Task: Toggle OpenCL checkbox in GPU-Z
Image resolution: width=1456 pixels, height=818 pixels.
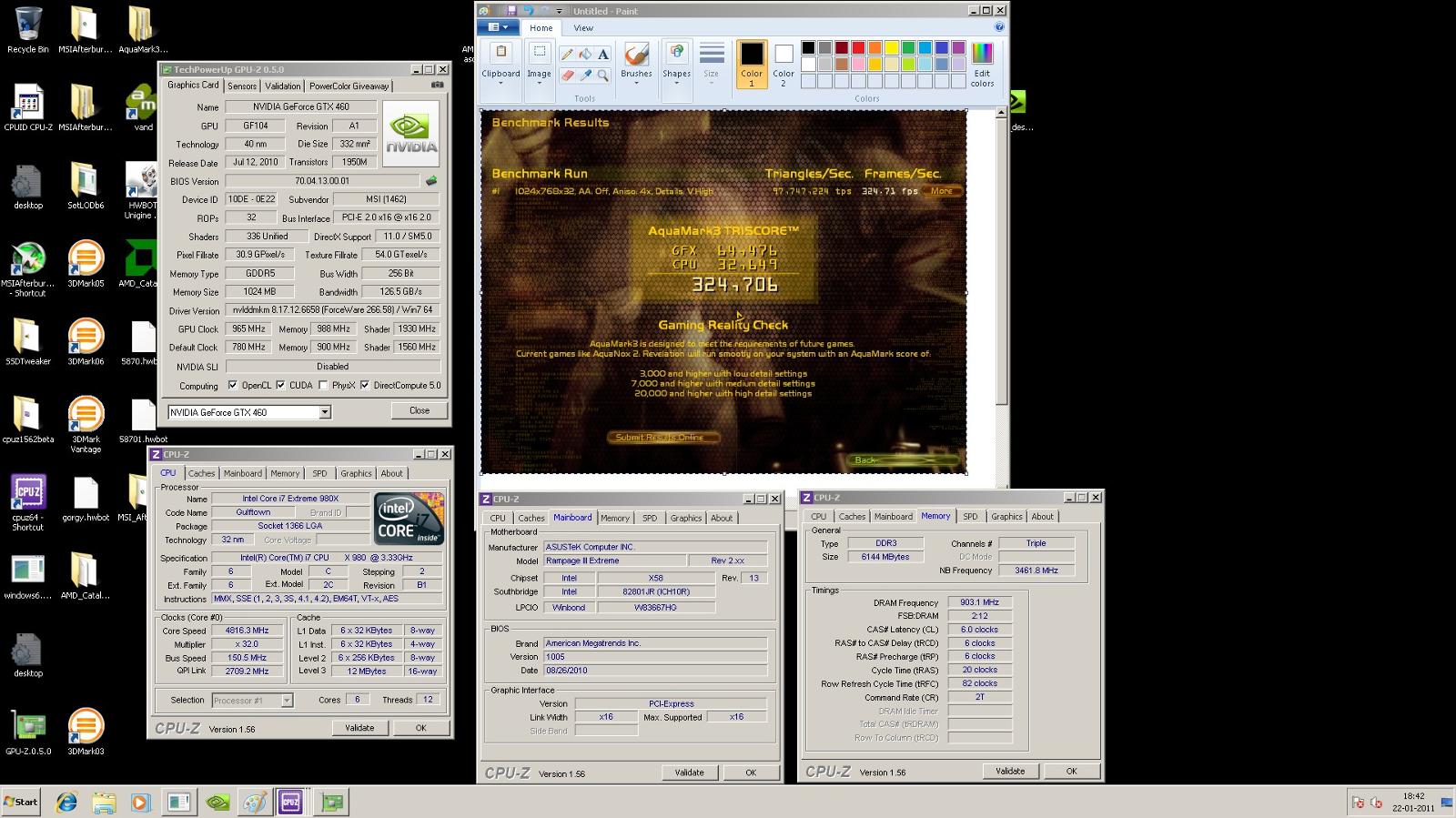Action: (x=233, y=385)
